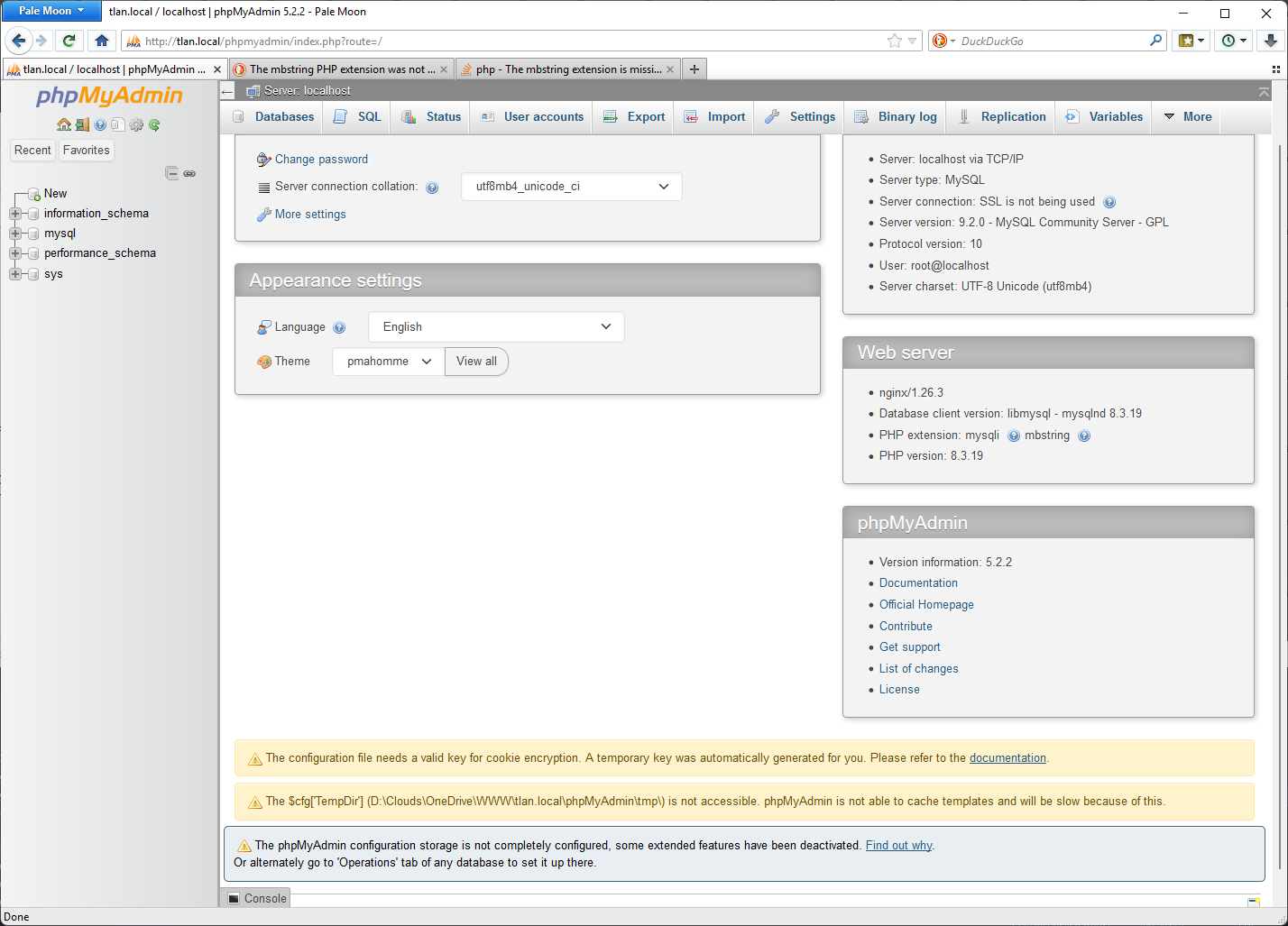Open the Language dropdown showing English

pos(496,327)
